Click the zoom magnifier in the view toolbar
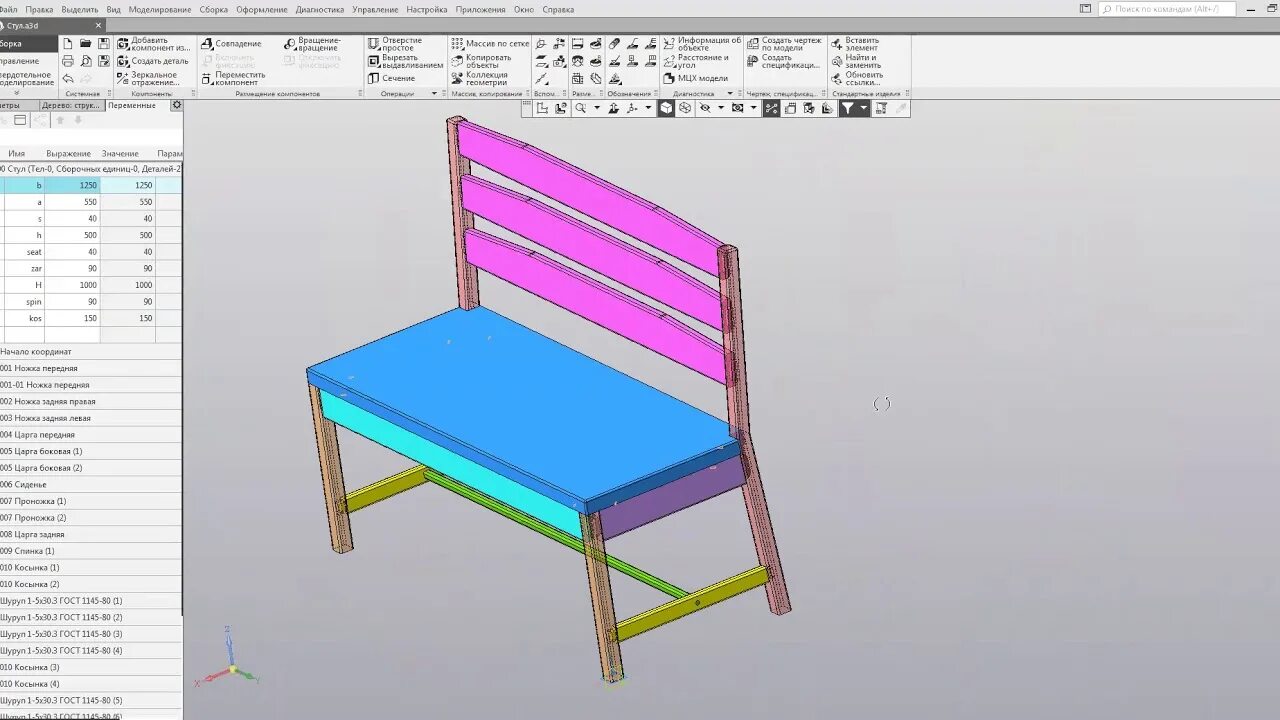 click(580, 108)
